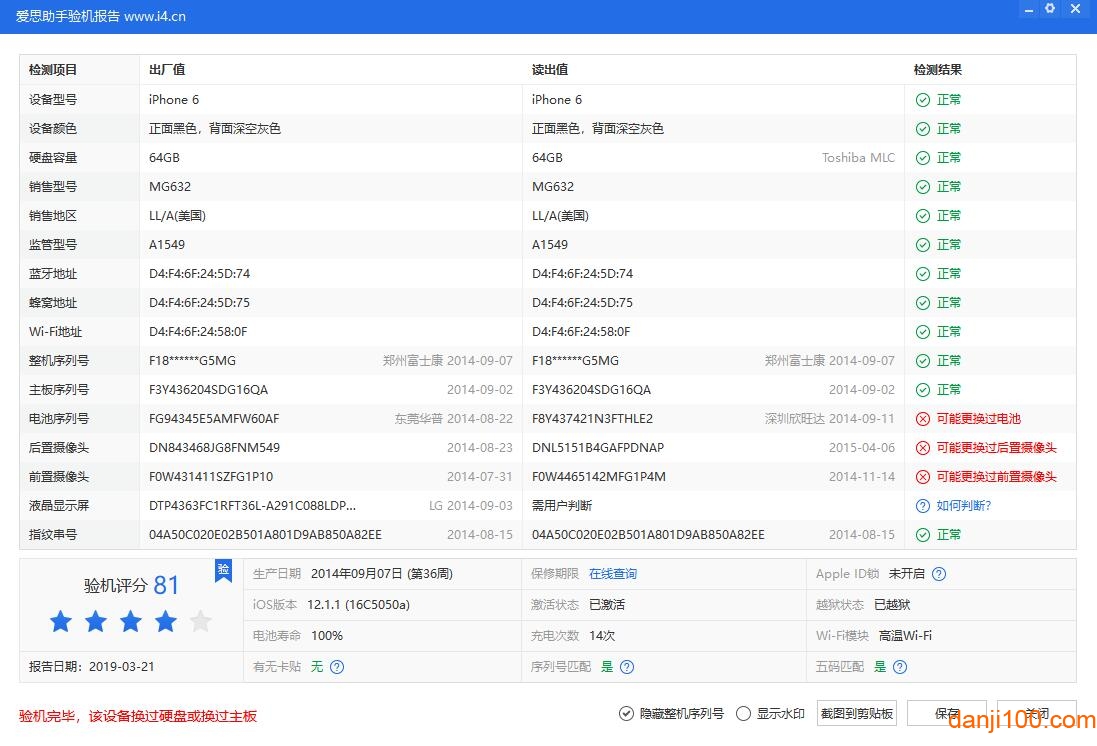Enable the 显示水印 option
This screenshot has height=746, width=1097.
click(x=743, y=714)
